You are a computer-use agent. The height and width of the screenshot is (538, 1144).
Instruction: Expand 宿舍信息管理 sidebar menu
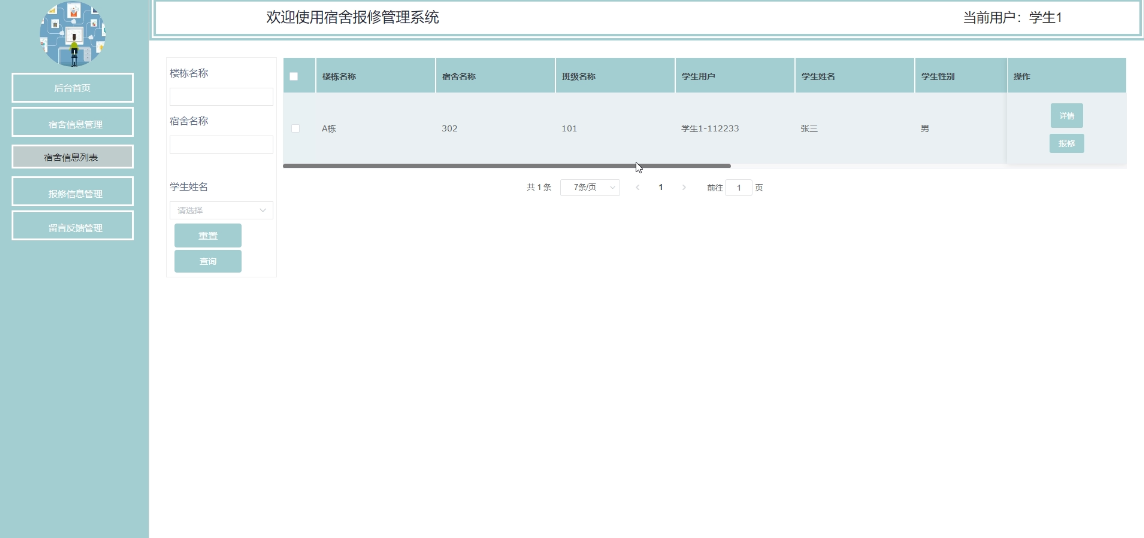(73, 123)
